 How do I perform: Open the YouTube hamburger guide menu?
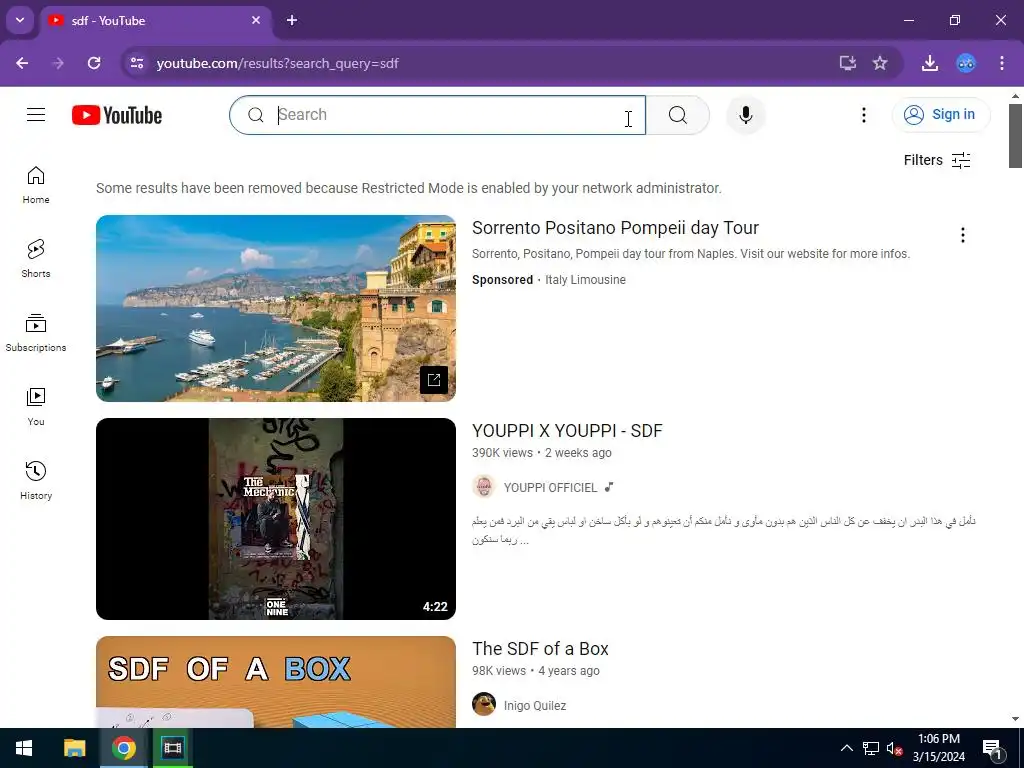tap(36, 115)
